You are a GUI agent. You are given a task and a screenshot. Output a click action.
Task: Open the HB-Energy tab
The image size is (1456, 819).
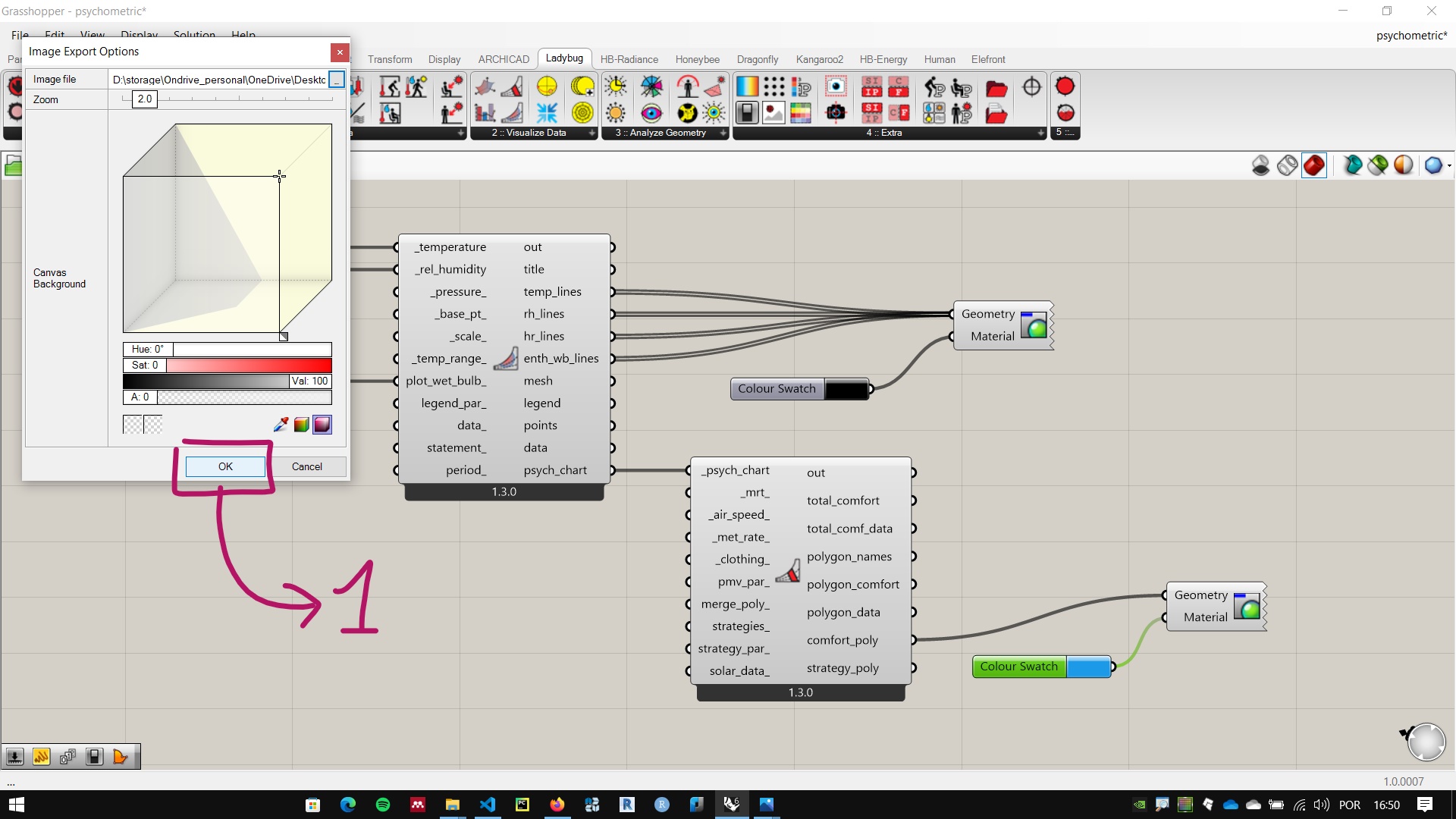click(883, 59)
